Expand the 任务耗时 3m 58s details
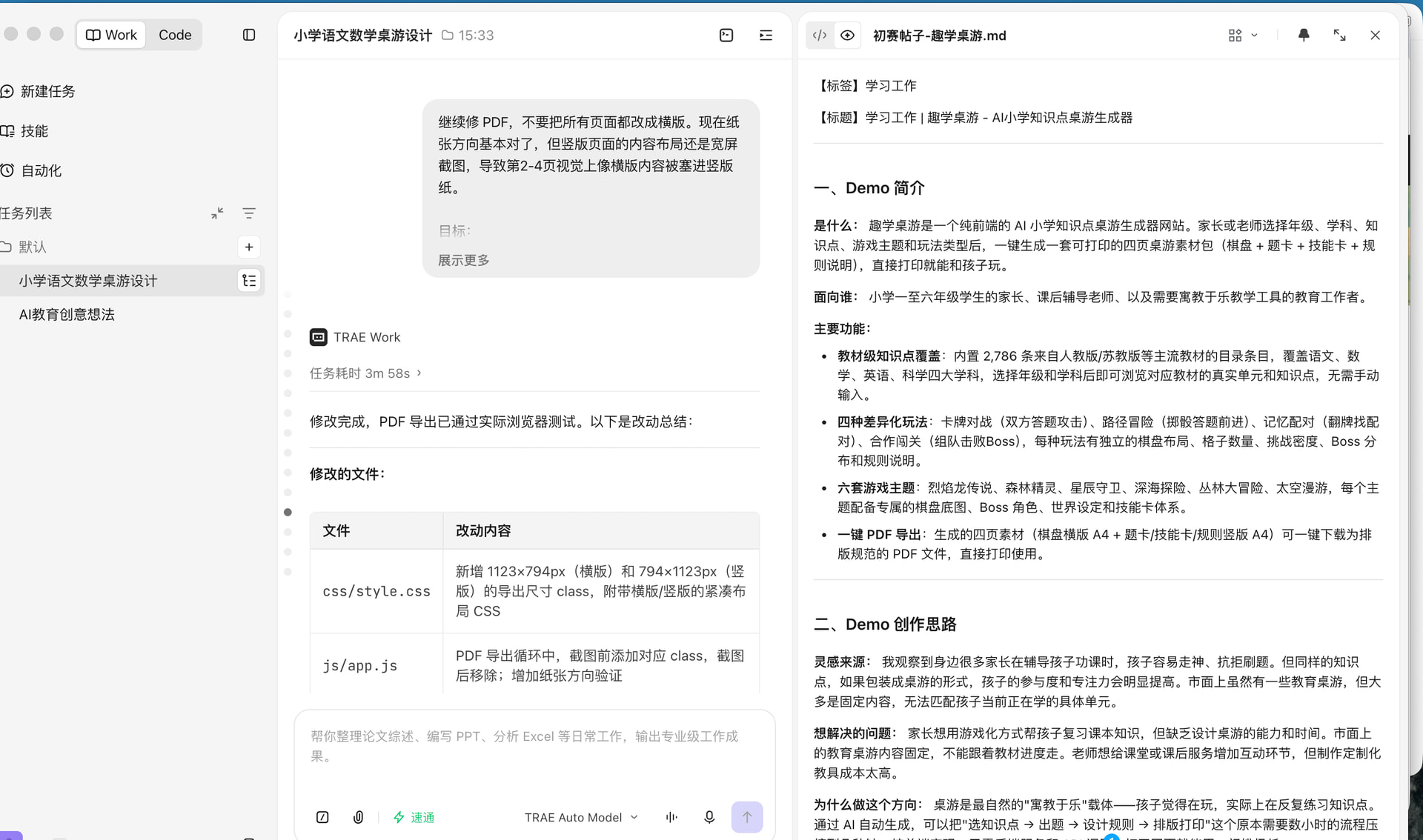 point(365,373)
